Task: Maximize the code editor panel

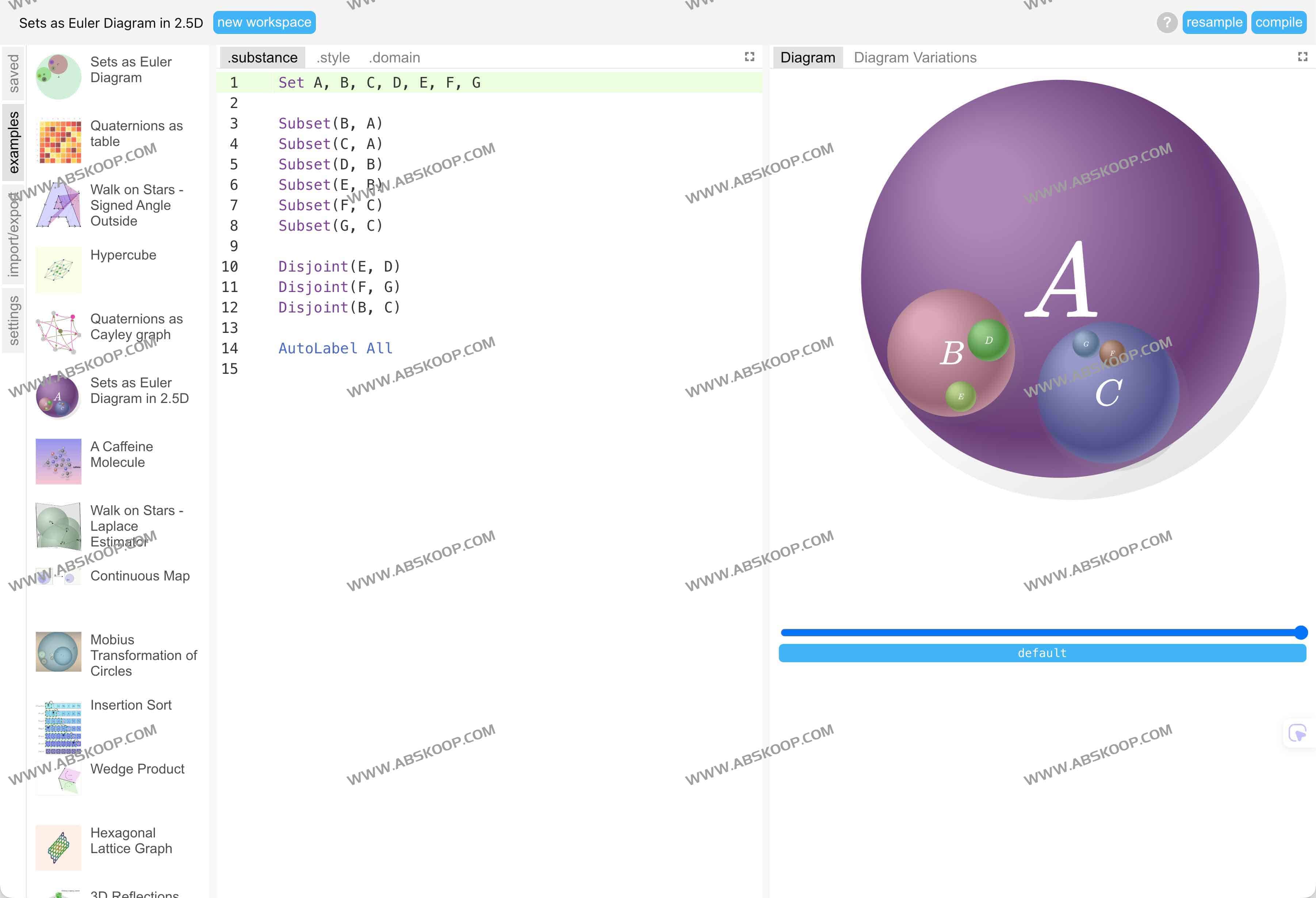Action: coord(749,57)
